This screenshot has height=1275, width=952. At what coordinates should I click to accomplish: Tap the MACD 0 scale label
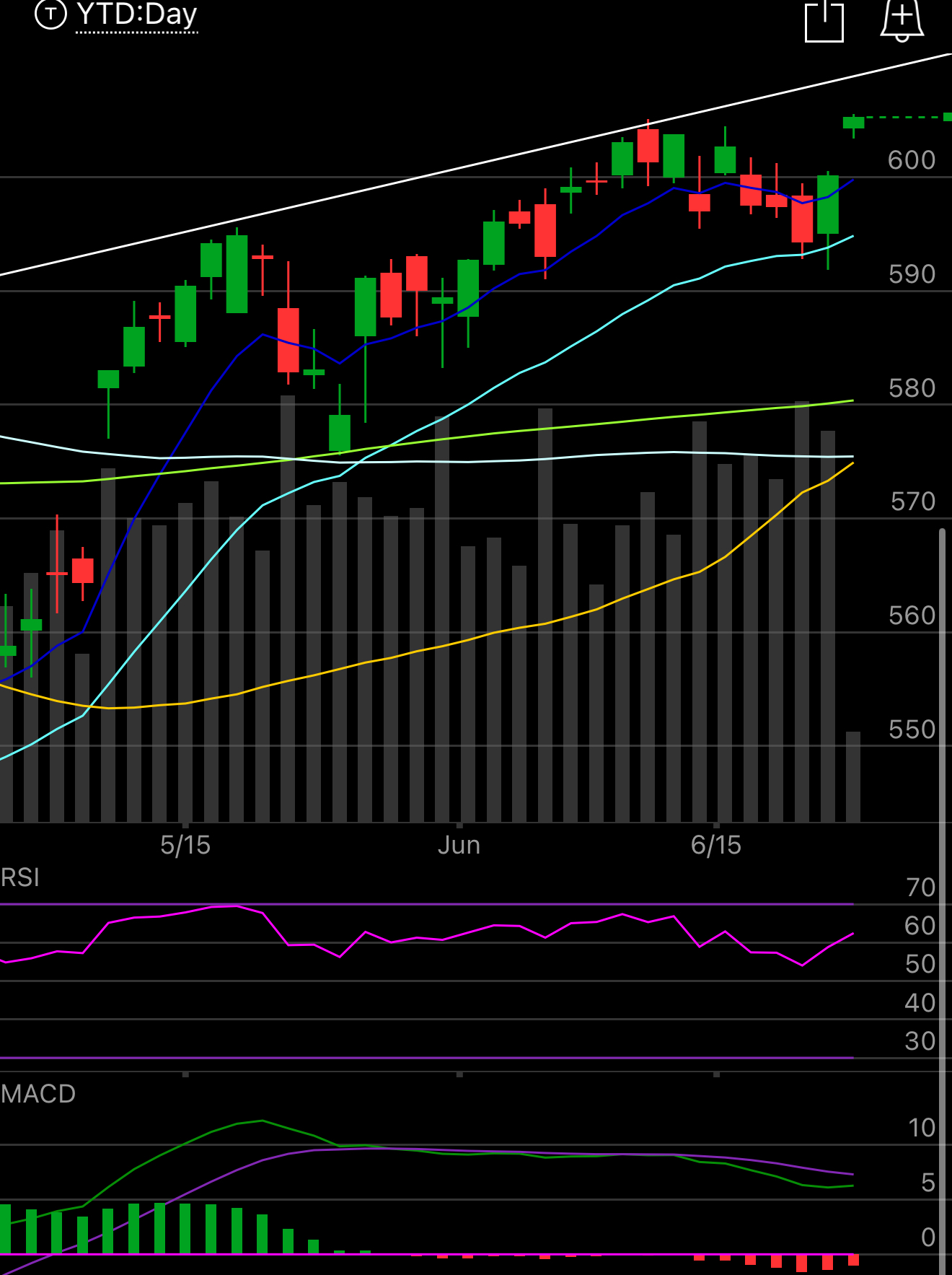click(x=928, y=1237)
